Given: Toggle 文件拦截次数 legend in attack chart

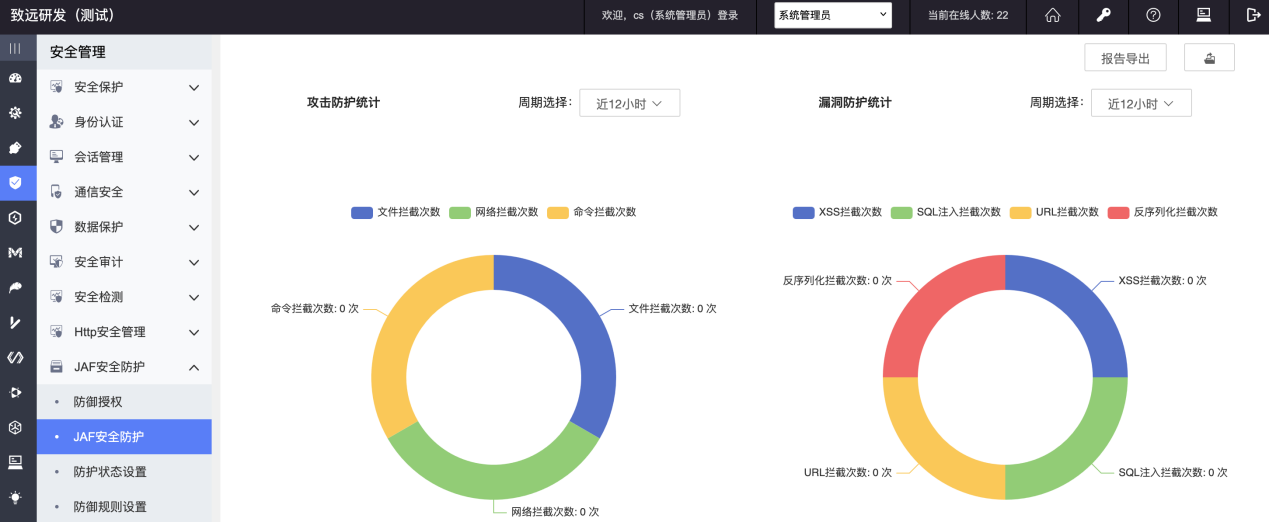Looking at the screenshot, I should (396, 212).
